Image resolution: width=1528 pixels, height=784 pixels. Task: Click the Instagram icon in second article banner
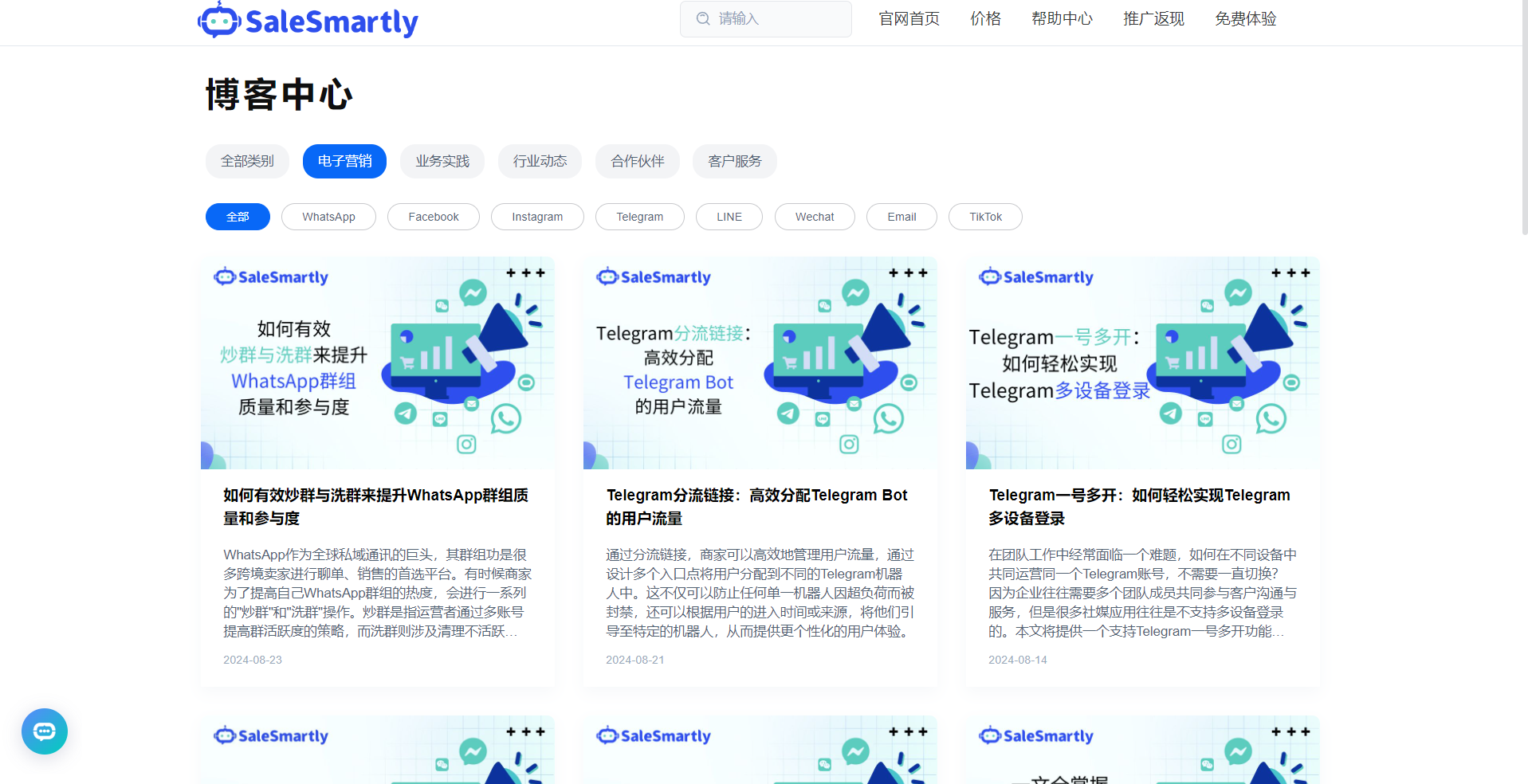pos(849,444)
